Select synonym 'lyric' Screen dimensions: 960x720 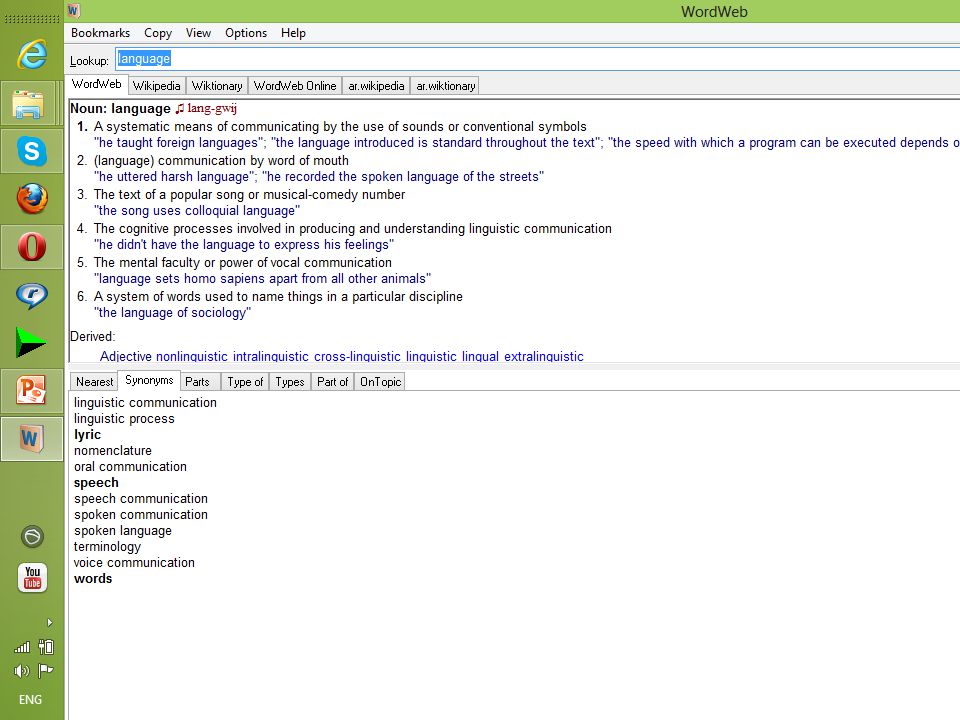[88, 435]
